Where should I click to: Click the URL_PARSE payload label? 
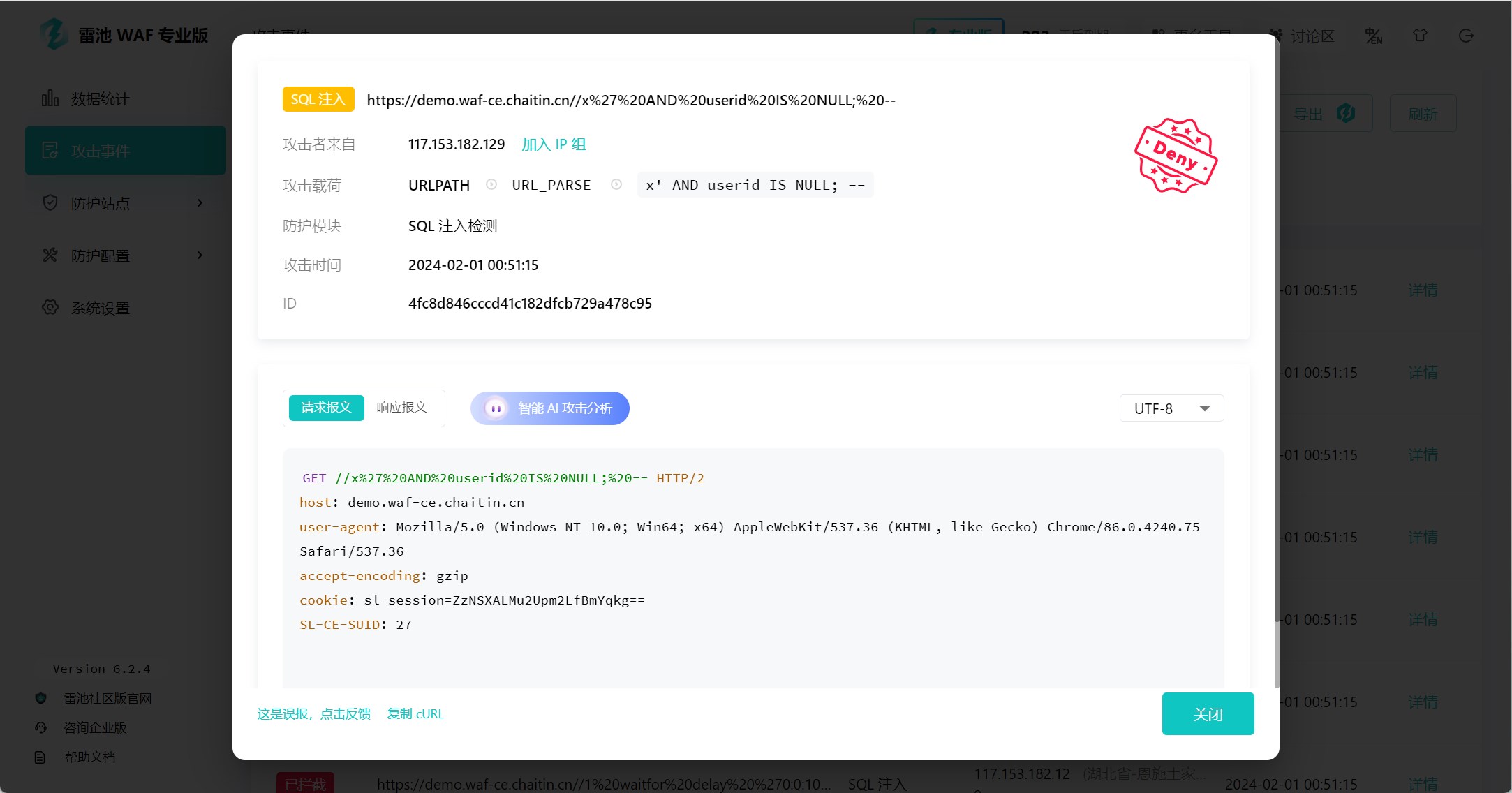coord(551,185)
